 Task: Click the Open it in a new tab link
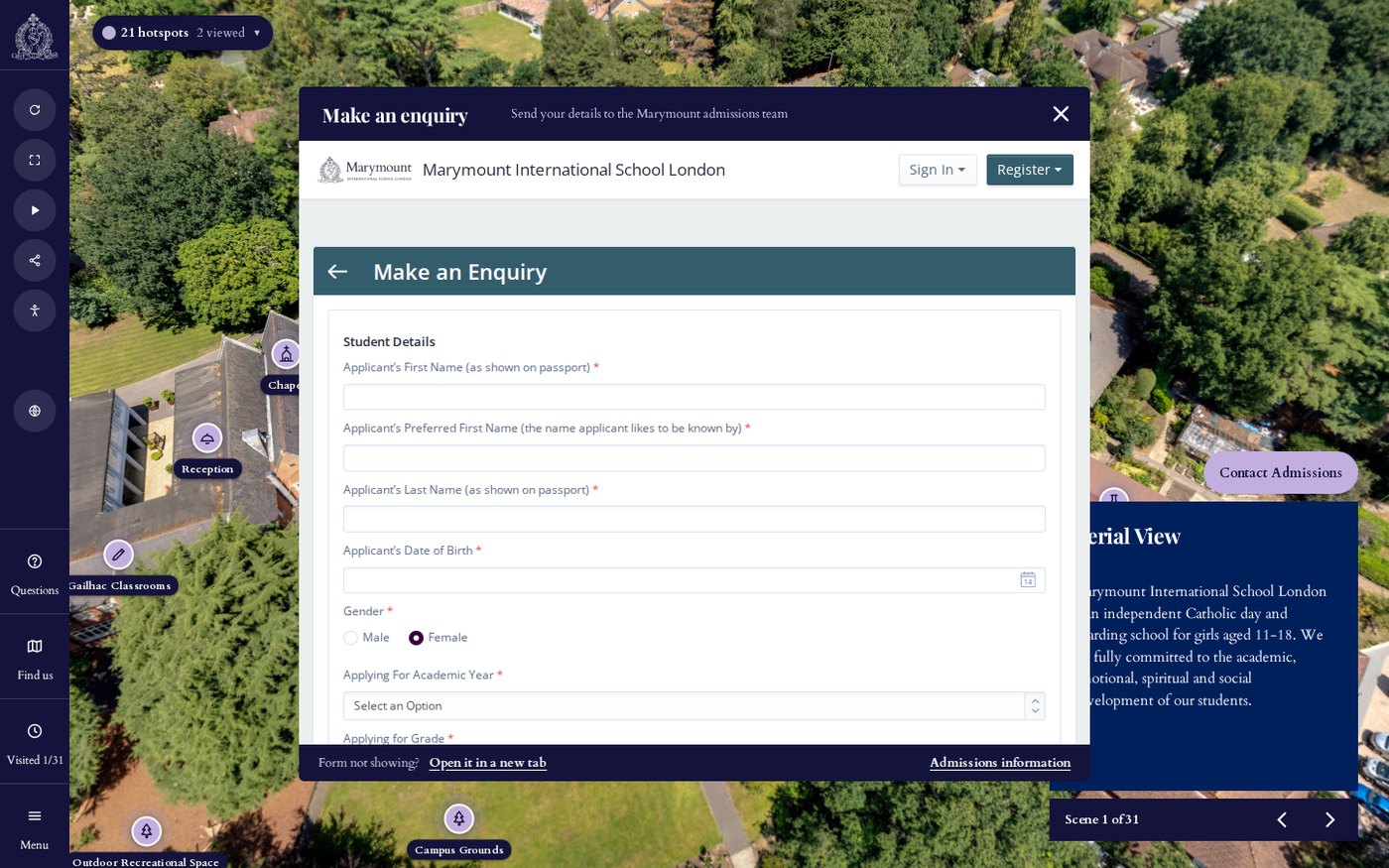point(488,763)
